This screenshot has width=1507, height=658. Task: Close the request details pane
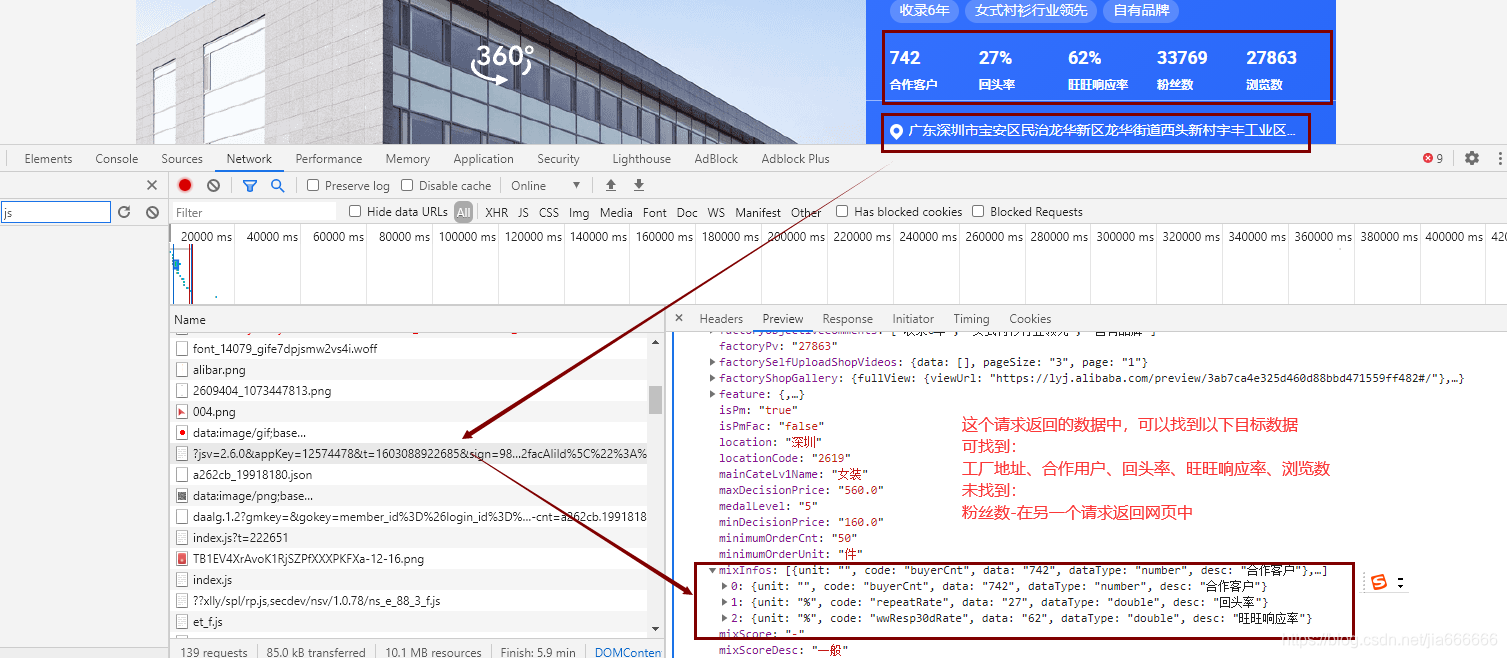[x=679, y=318]
